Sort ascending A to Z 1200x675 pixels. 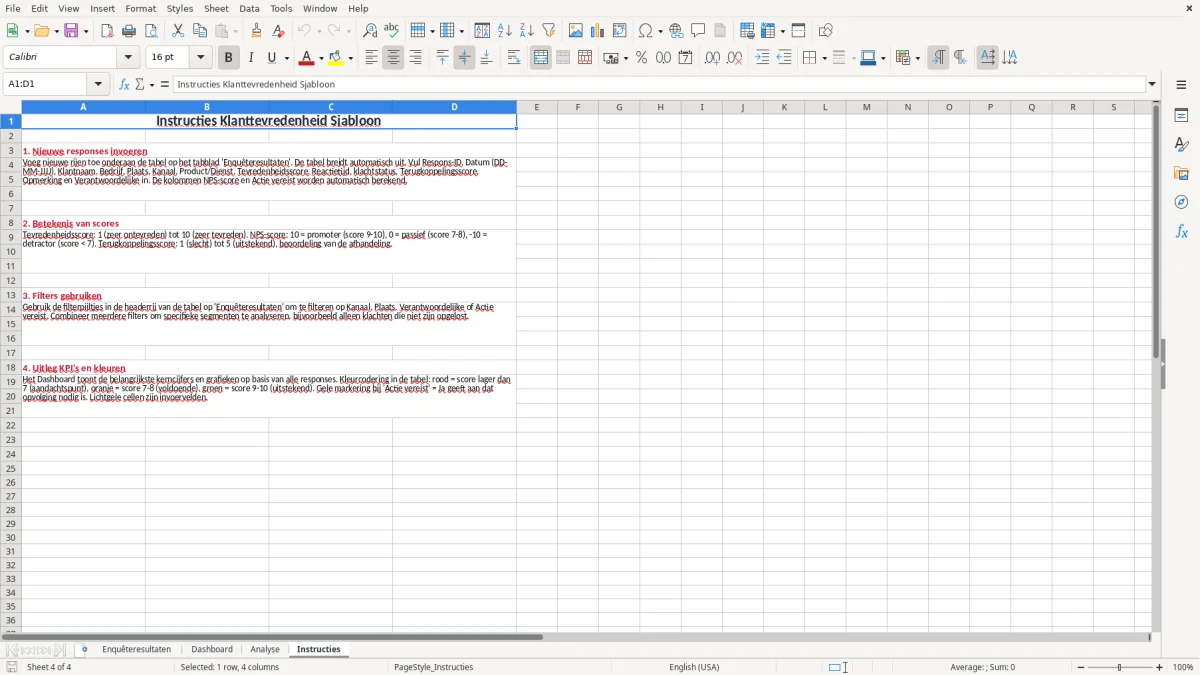[505, 31]
